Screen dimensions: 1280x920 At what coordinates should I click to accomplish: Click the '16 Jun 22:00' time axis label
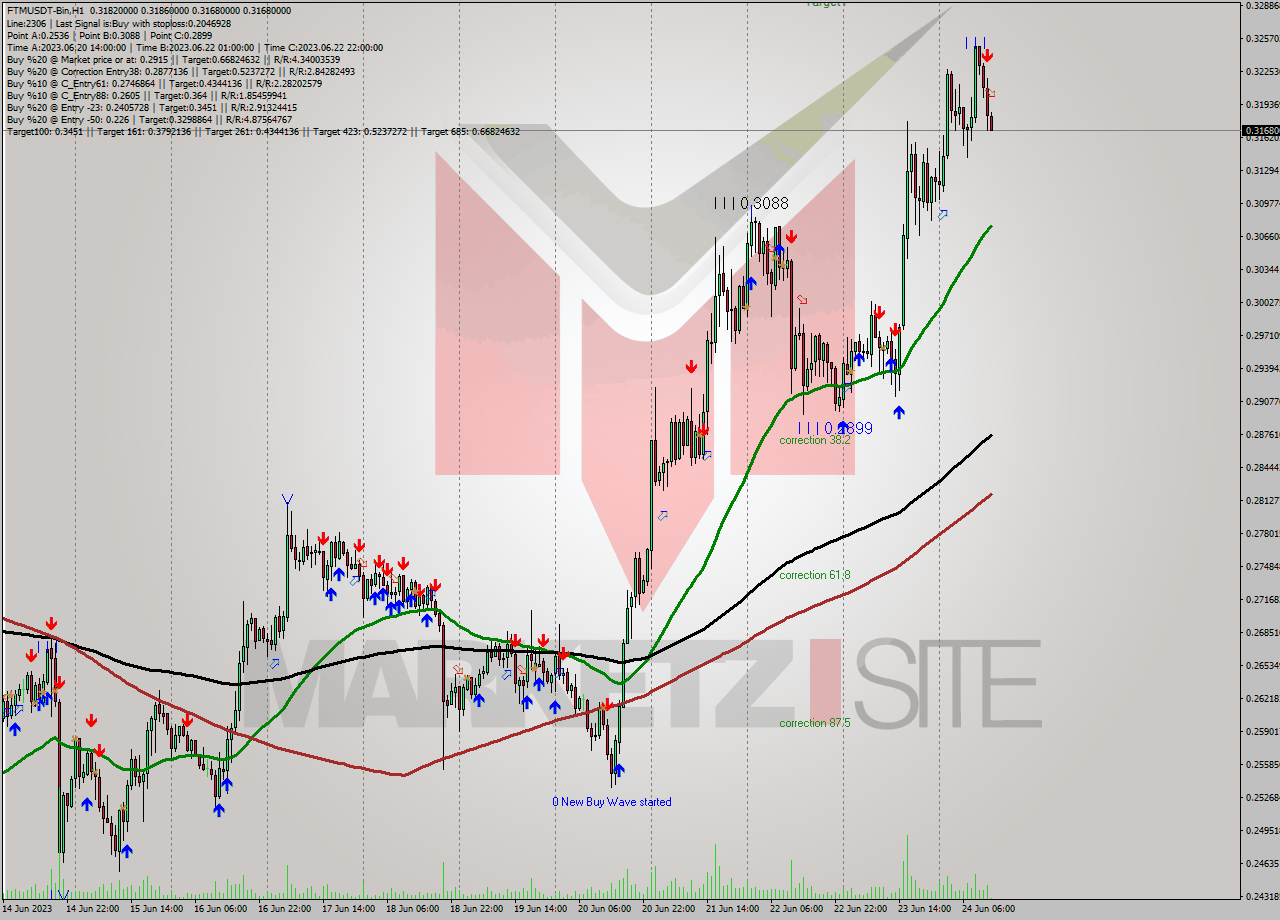point(286,909)
